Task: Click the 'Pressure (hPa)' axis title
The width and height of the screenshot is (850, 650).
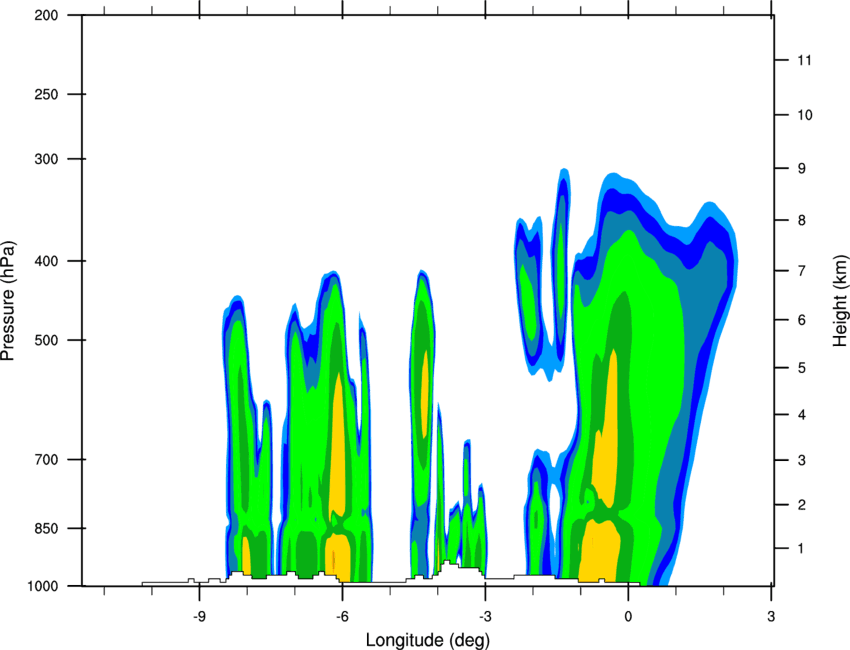Action: (x=8, y=301)
